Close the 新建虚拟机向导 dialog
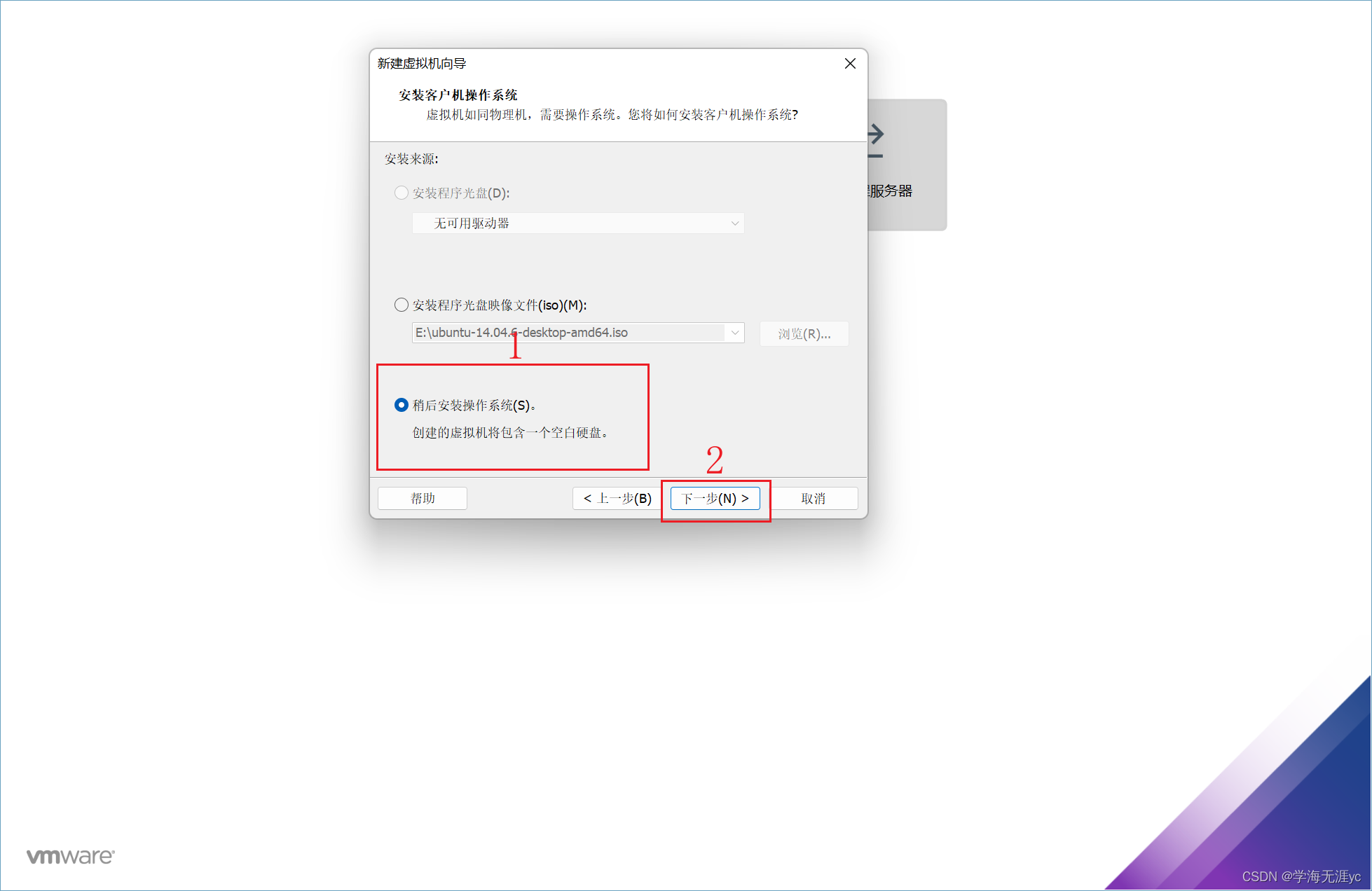The width and height of the screenshot is (1372, 891). [x=850, y=64]
